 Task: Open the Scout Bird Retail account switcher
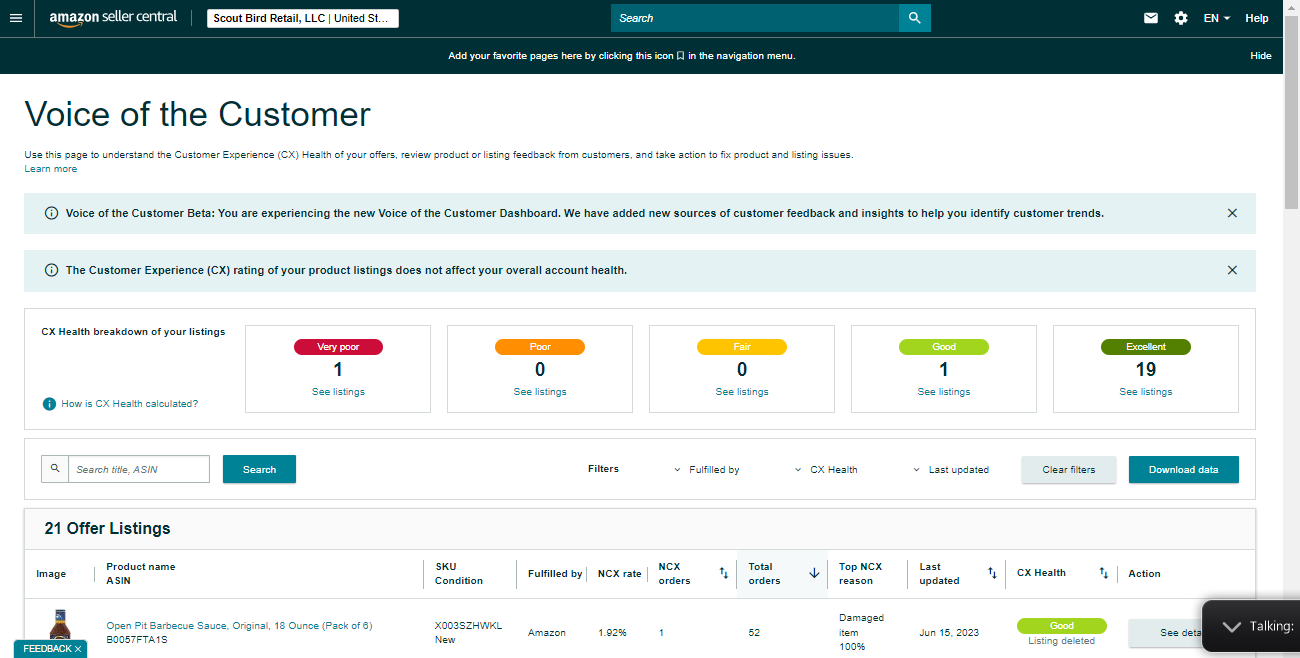coord(303,18)
